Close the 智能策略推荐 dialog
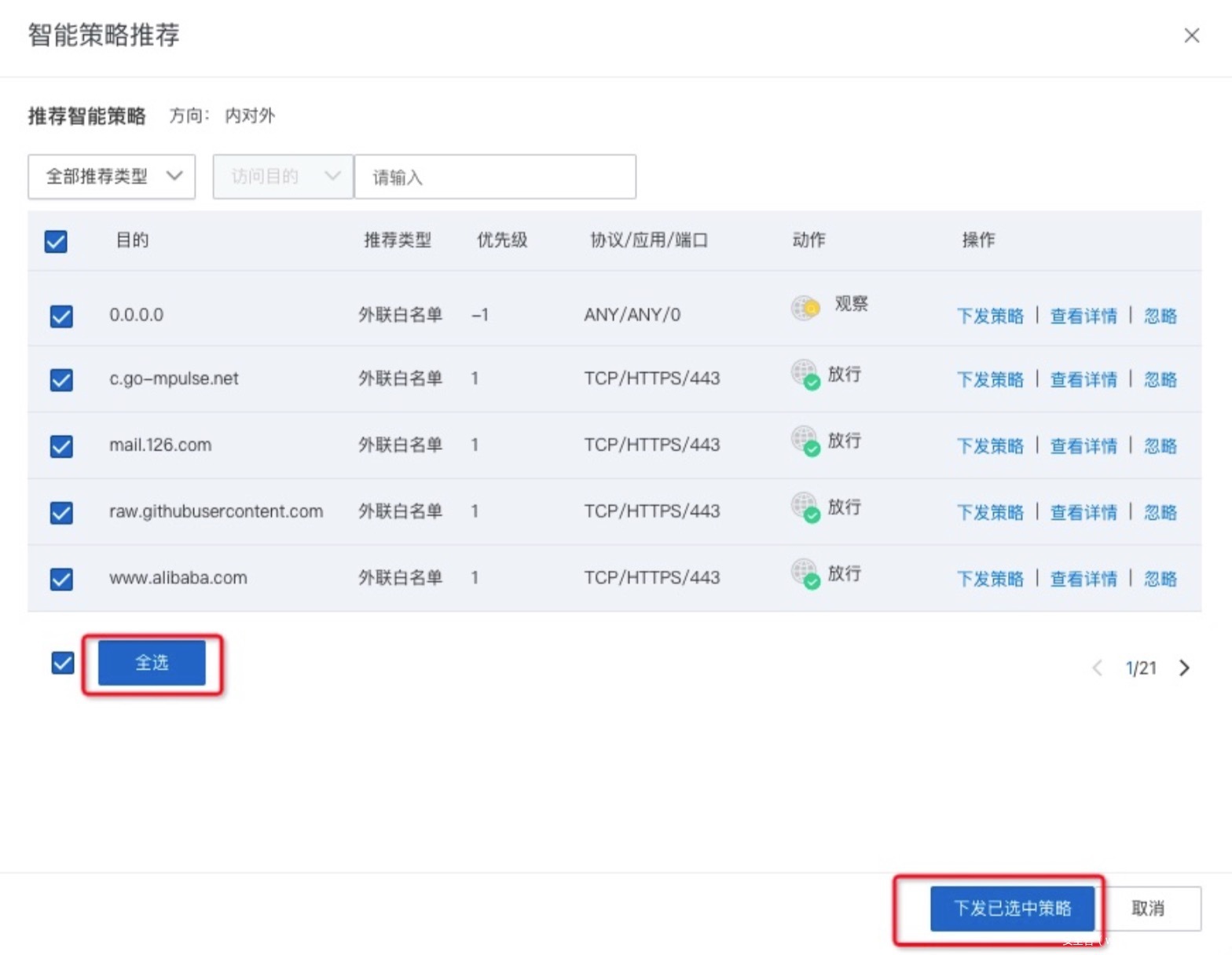The height and width of the screenshot is (955, 1232). point(1191,35)
